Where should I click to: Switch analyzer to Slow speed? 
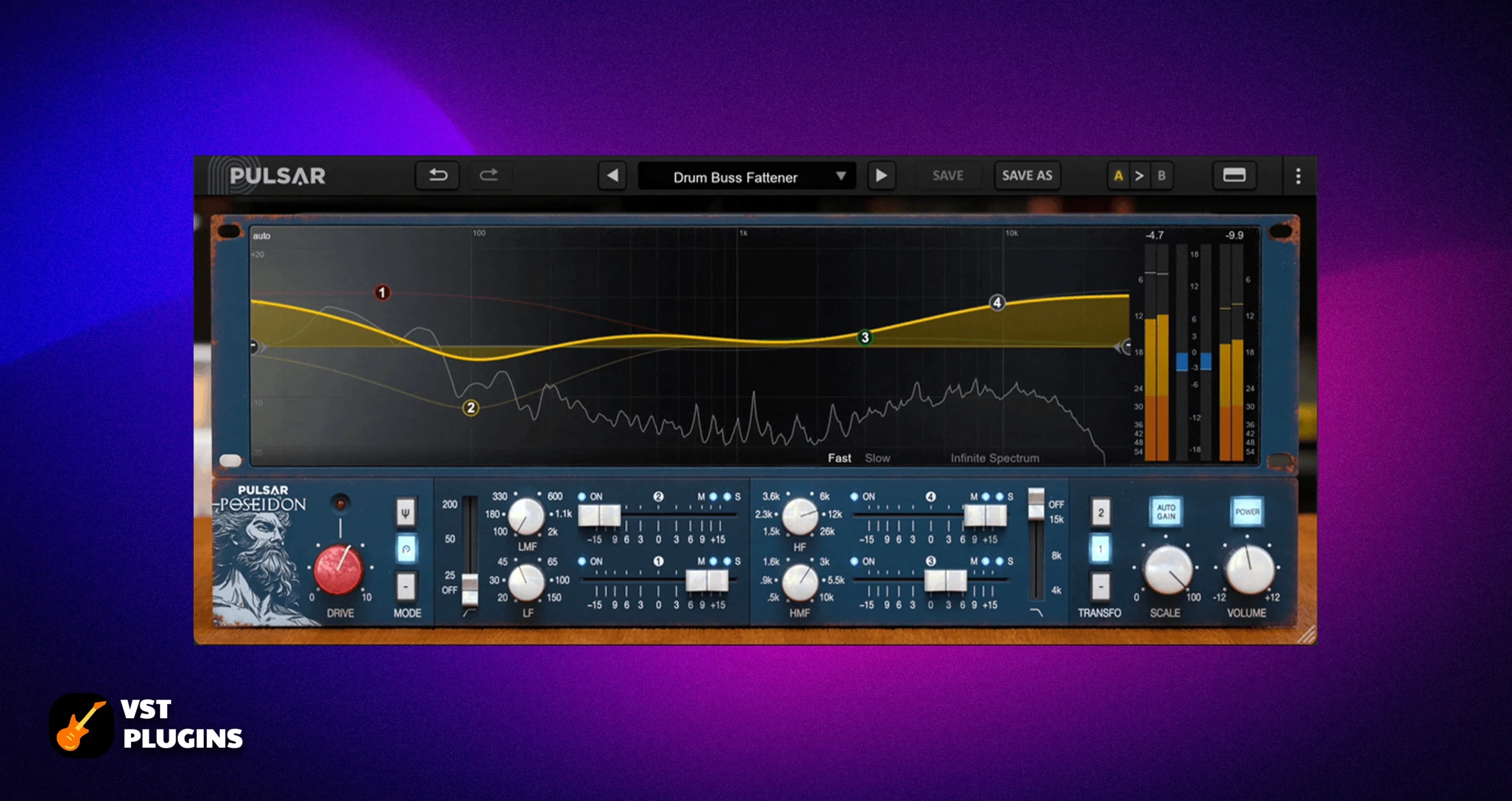878,458
